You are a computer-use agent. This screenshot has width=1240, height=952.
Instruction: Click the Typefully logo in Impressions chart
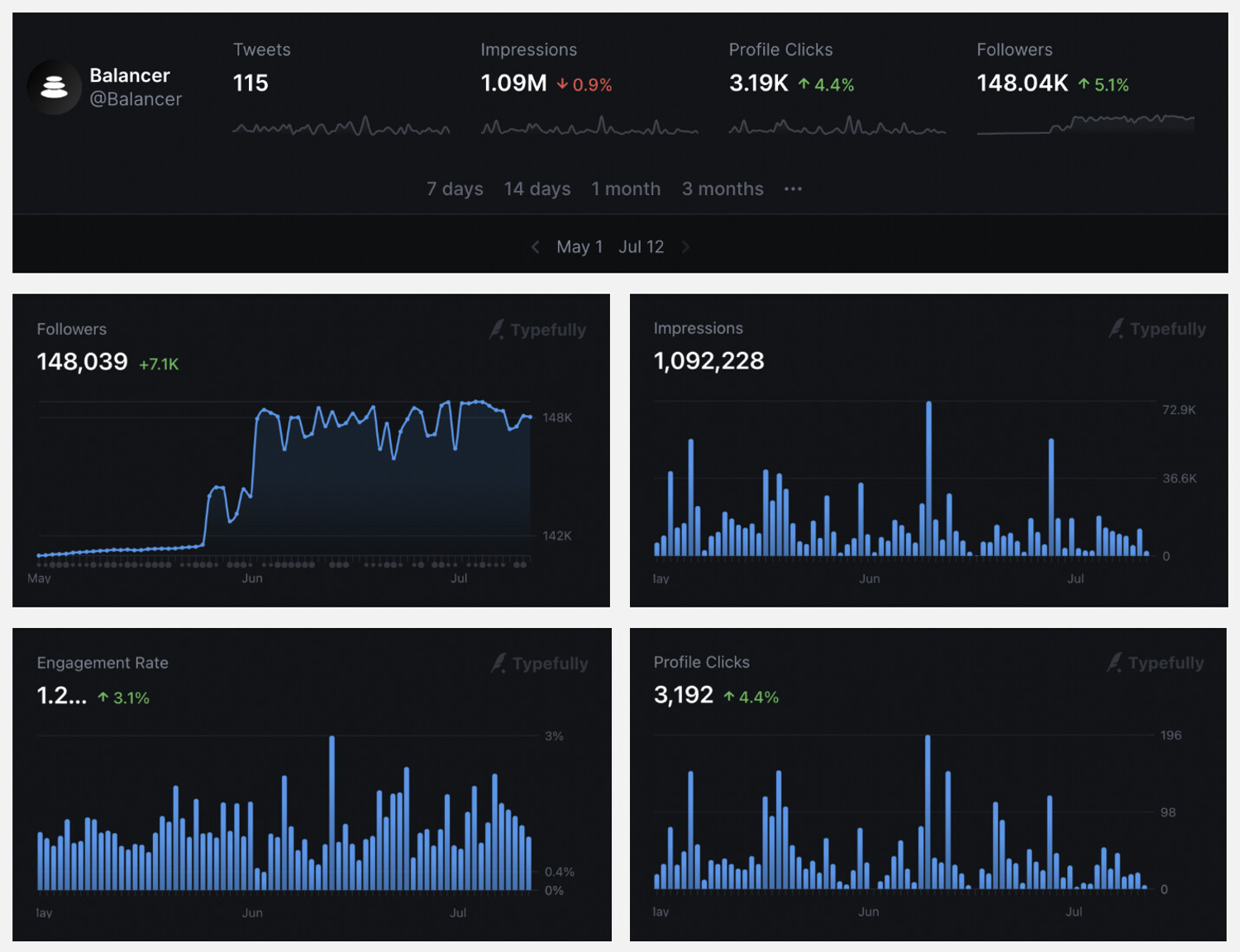click(x=1157, y=329)
